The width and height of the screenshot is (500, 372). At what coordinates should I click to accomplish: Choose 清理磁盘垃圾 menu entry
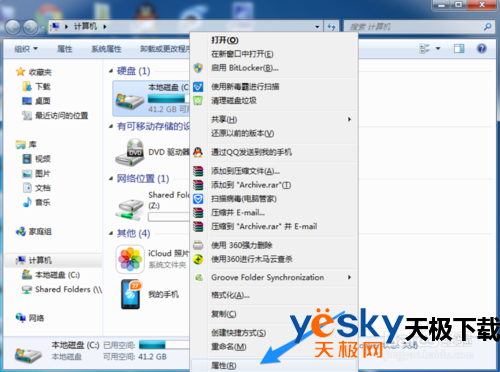click(274, 101)
